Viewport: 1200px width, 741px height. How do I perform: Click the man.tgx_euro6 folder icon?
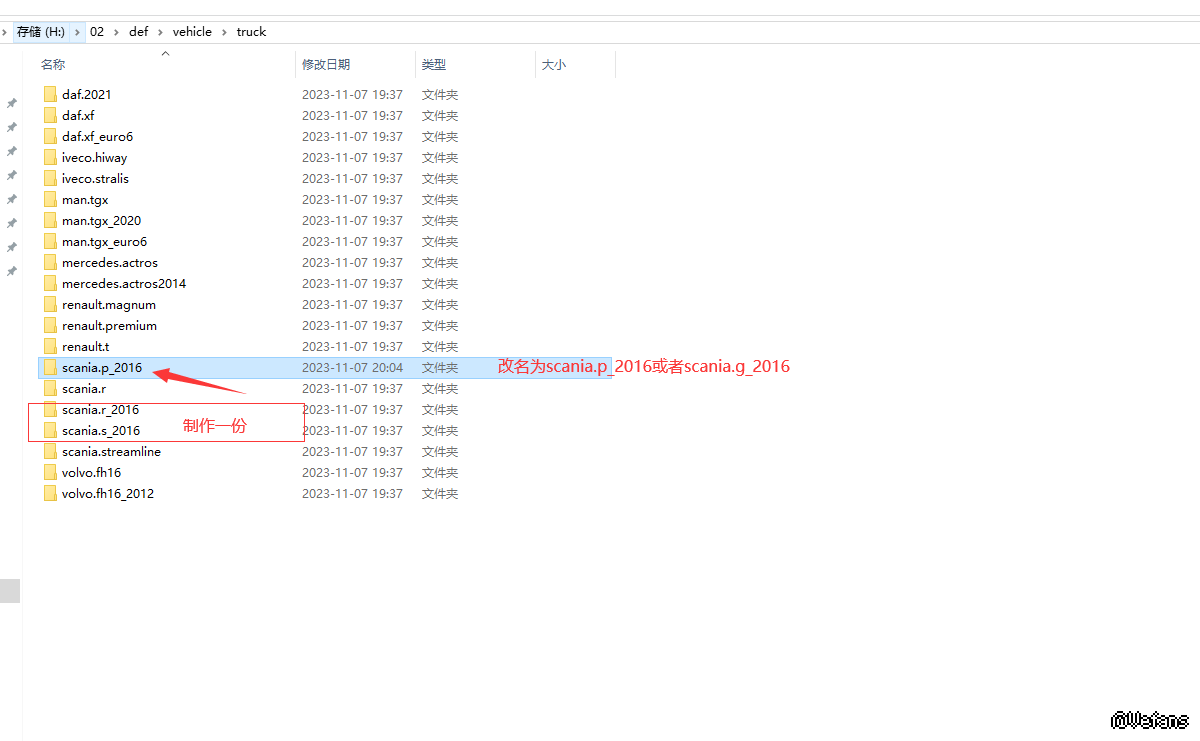(50, 241)
